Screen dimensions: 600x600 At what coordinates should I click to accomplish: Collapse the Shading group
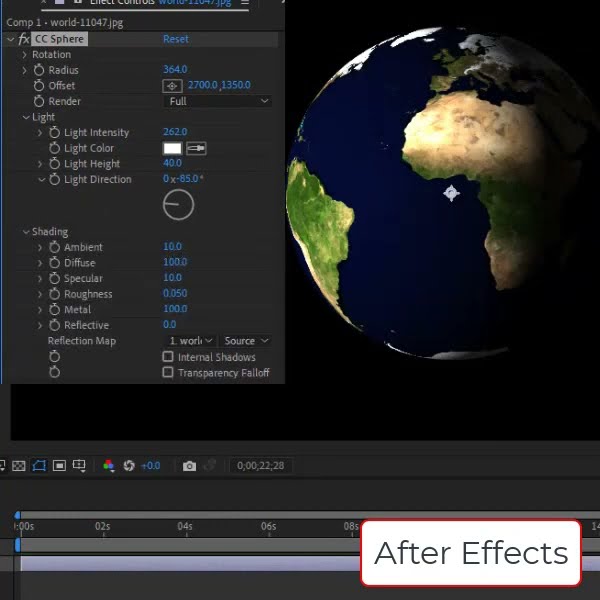[26, 232]
